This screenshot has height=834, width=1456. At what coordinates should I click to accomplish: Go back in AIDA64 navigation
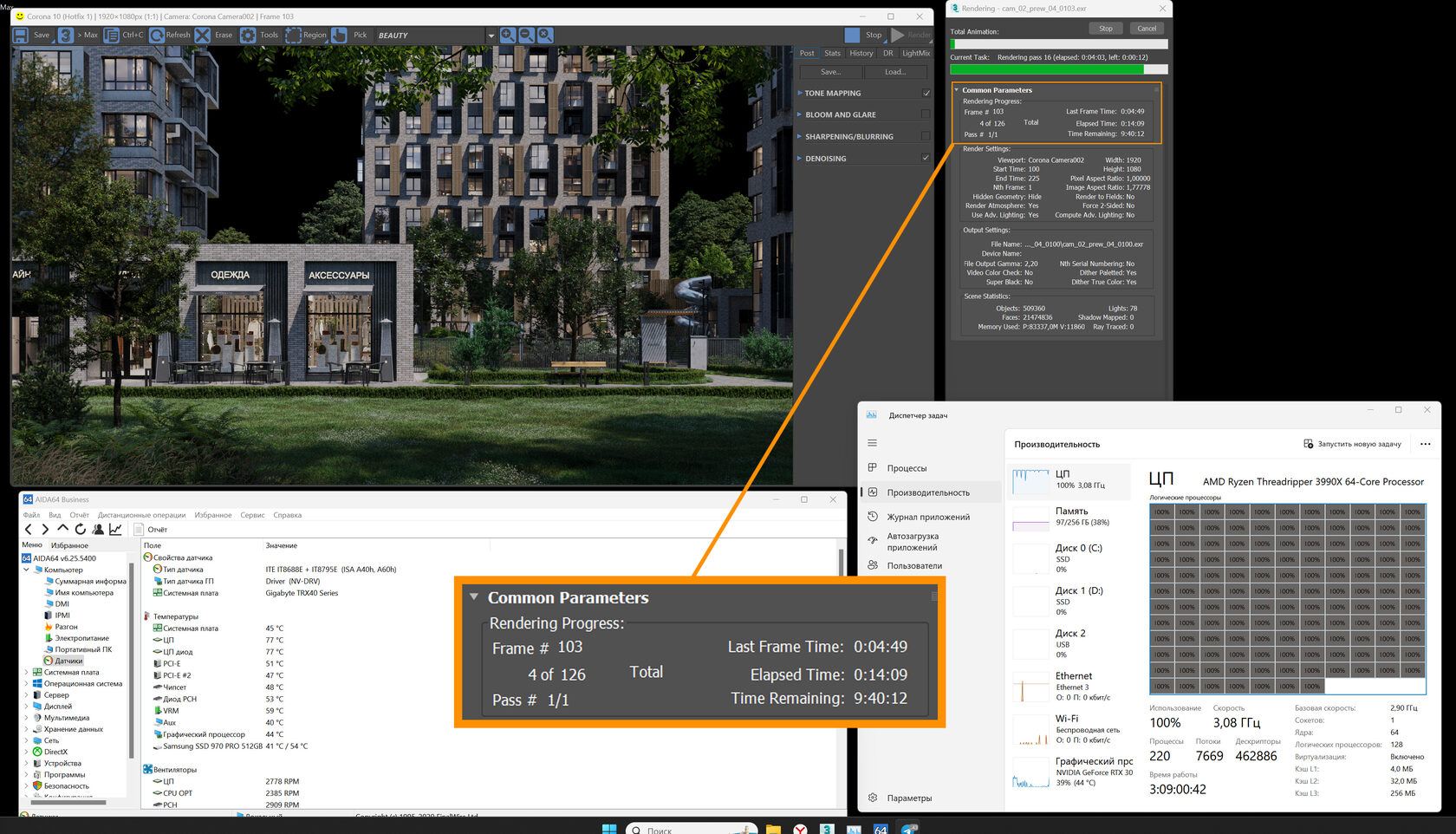click(x=29, y=529)
